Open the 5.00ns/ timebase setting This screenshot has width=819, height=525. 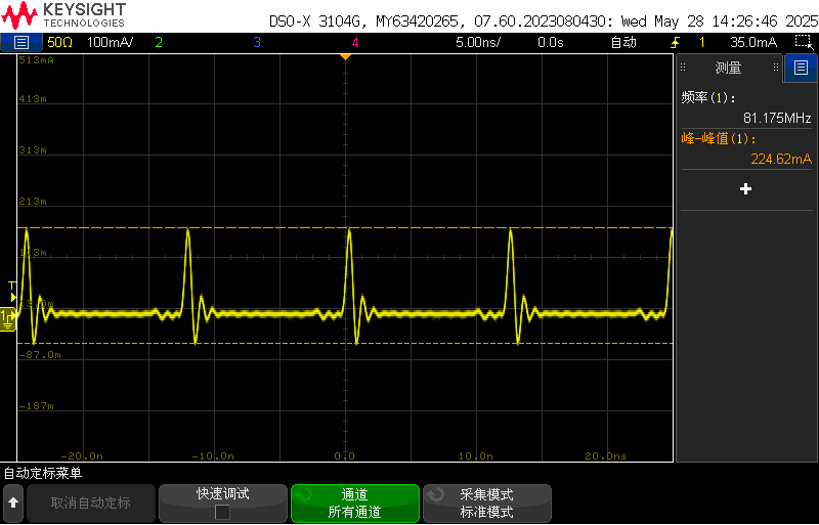point(477,42)
